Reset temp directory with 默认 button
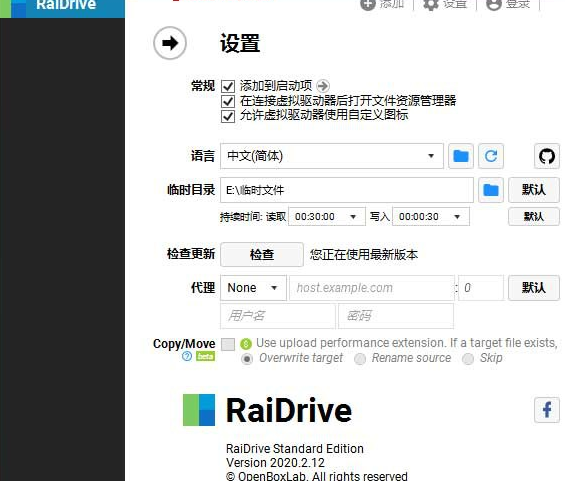Image resolution: width=565 pixels, height=481 pixels. click(x=534, y=190)
